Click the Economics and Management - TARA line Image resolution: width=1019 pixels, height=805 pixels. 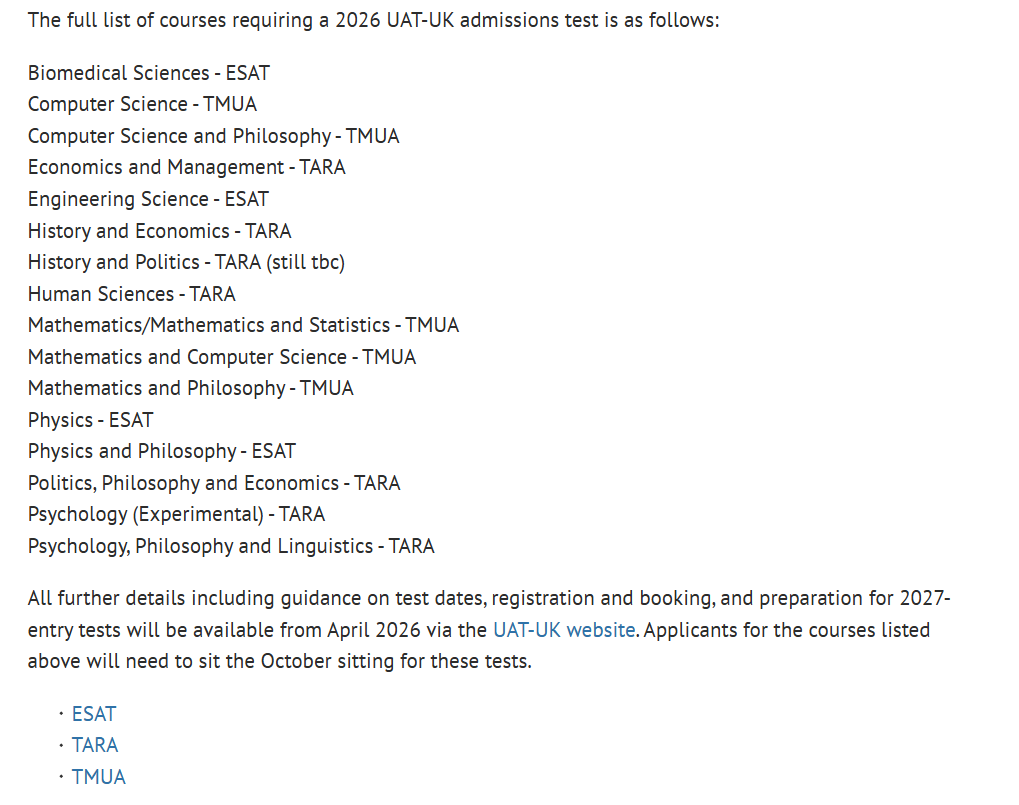coord(187,167)
